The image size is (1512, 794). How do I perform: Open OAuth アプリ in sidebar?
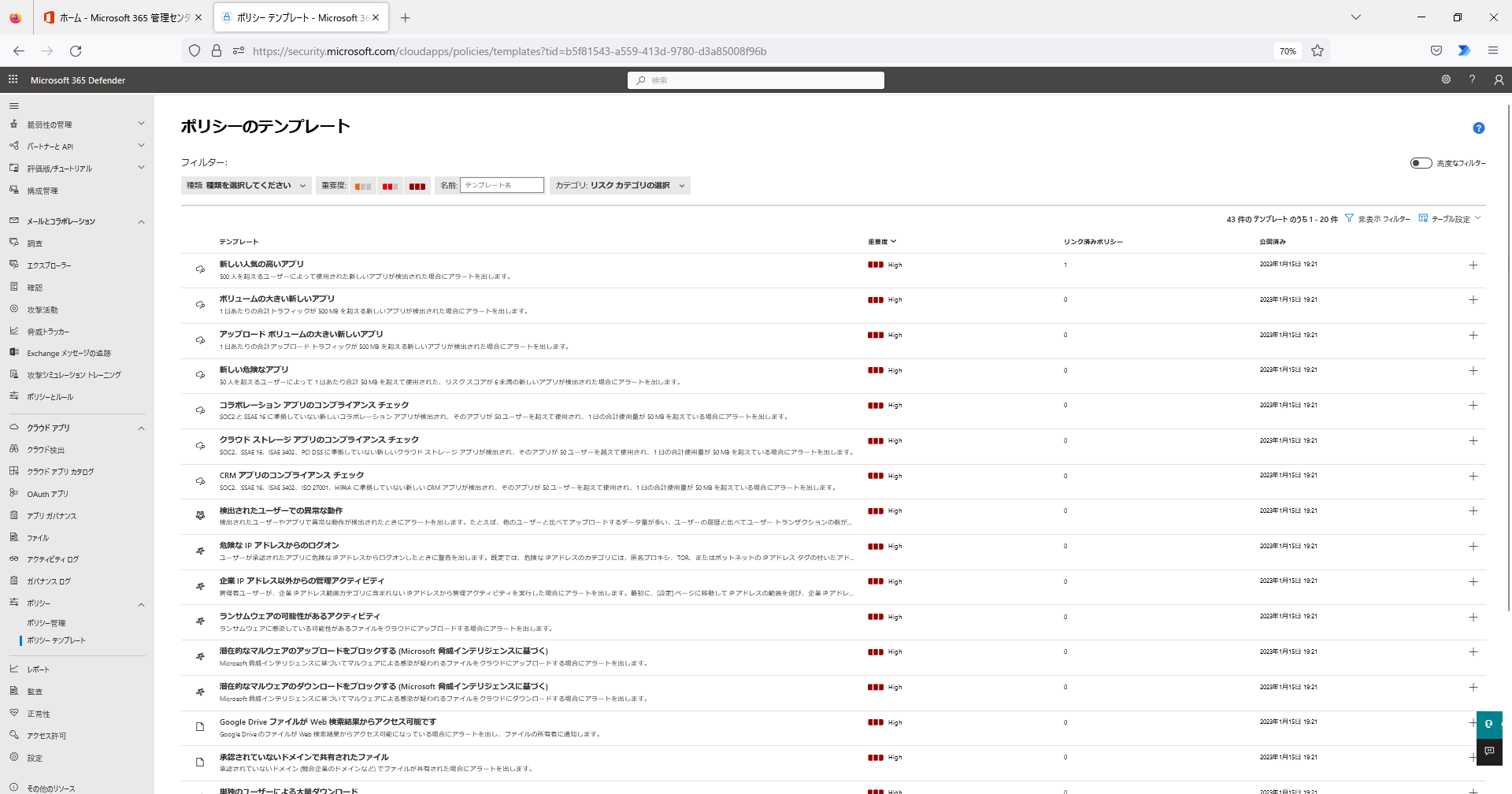click(x=47, y=494)
